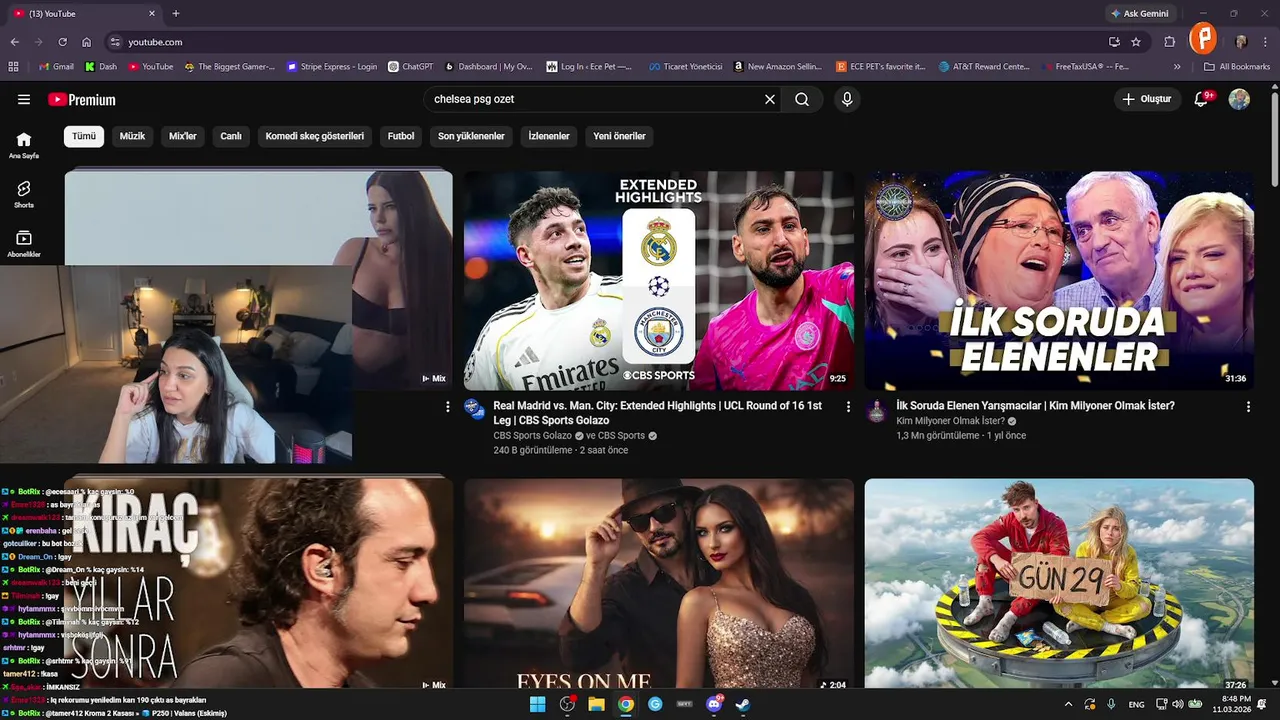Screen dimensions: 1280x720
Task: Open File Explorer from the taskbar
Action: 596,704
